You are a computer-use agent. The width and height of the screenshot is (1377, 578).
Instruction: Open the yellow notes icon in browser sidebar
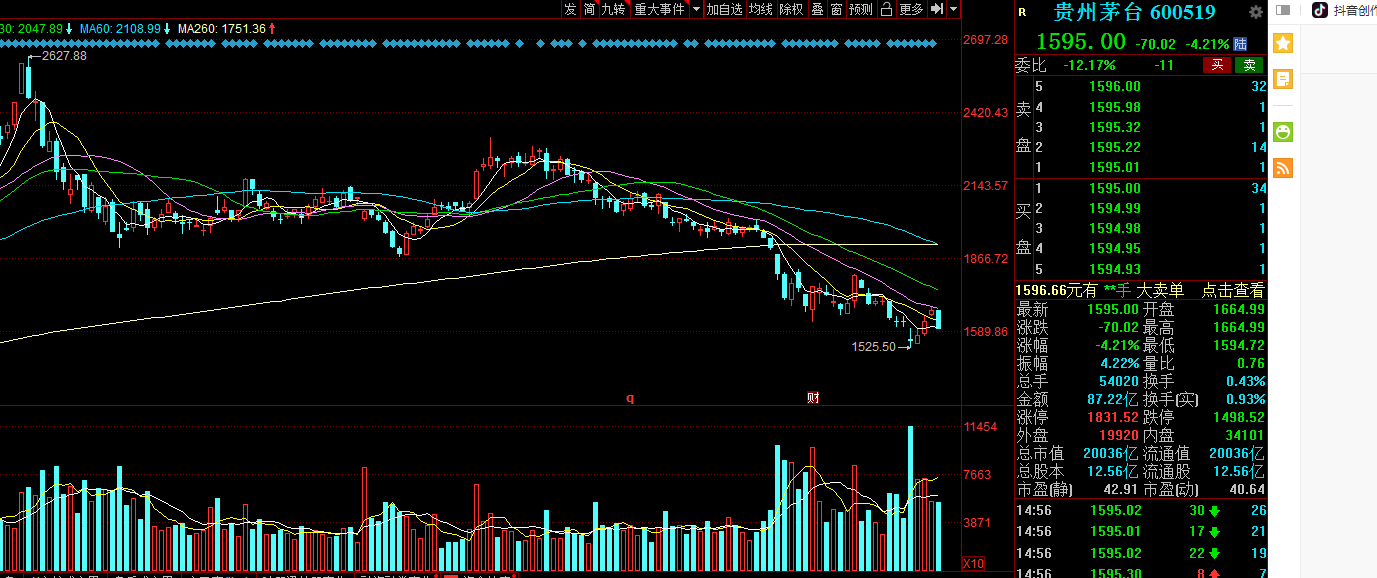coord(1283,79)
